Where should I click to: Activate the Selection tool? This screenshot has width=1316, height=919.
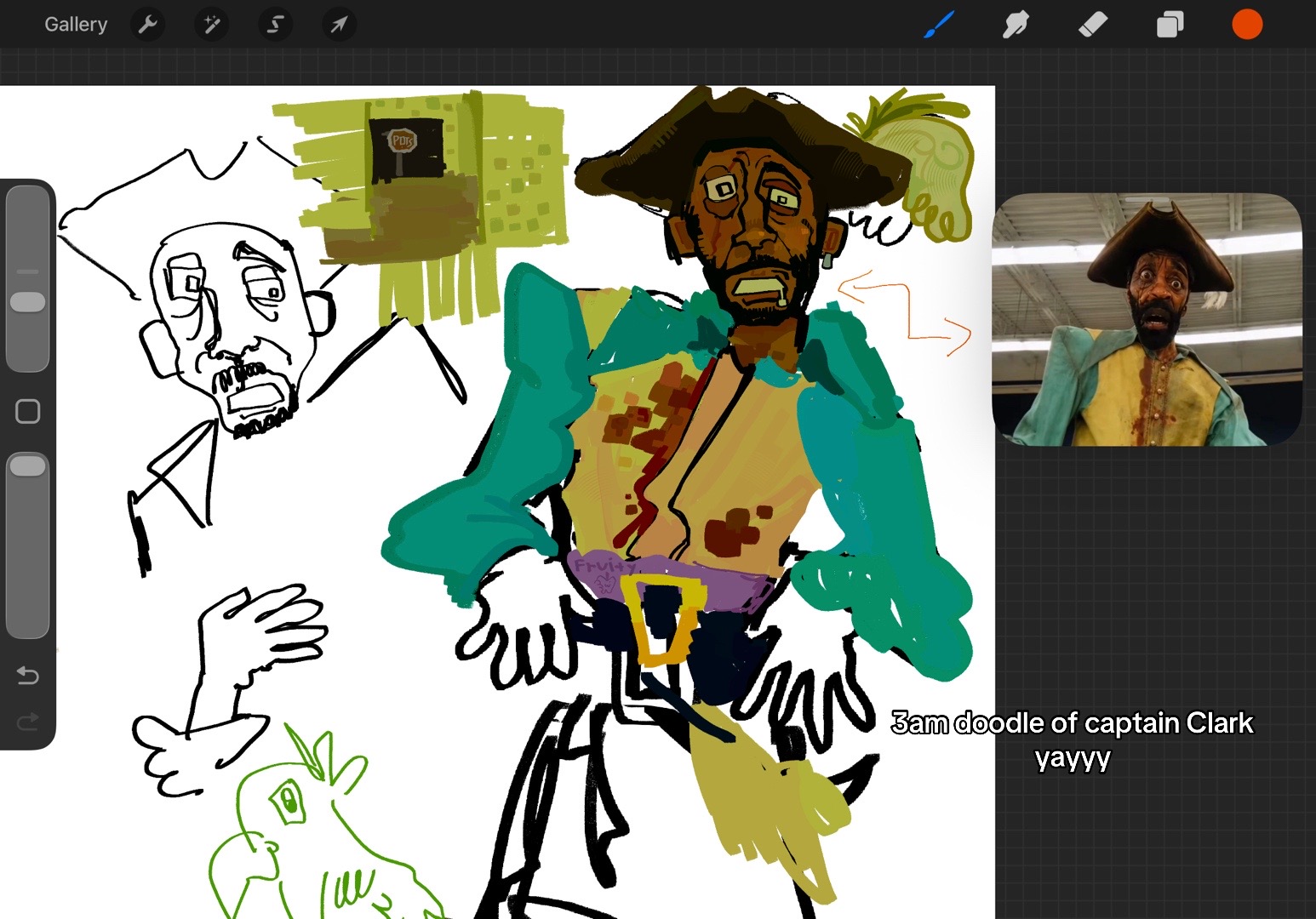pos(275,25)
